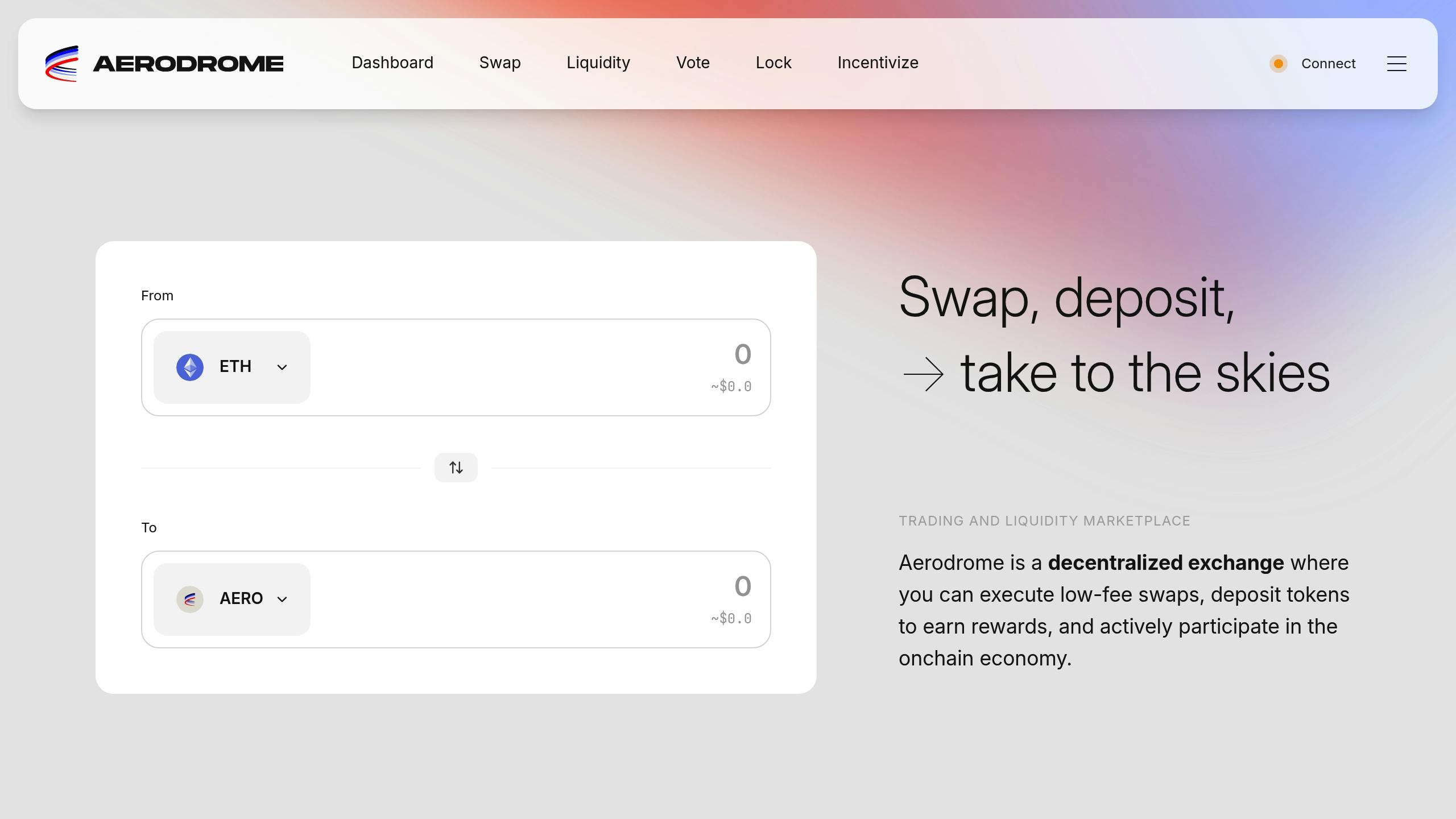
Task: Navigate to the Vote page
Action: click(x=693, y=63)
